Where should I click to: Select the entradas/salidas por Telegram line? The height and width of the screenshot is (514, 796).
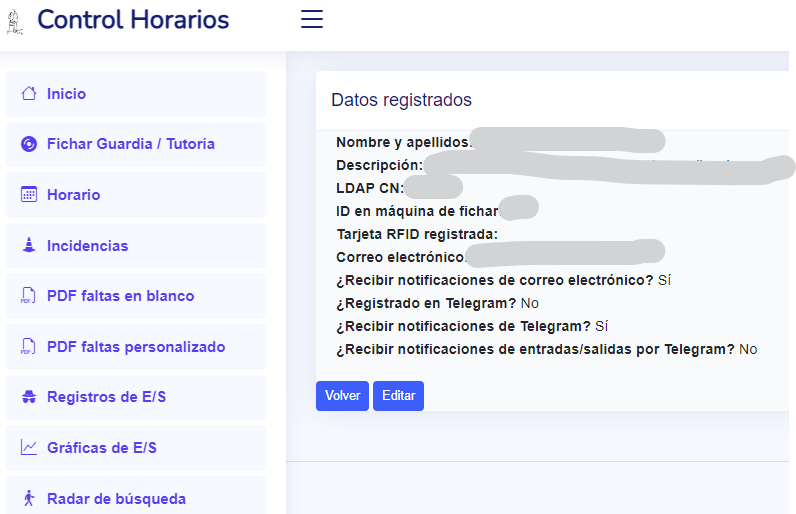[547, 350]
